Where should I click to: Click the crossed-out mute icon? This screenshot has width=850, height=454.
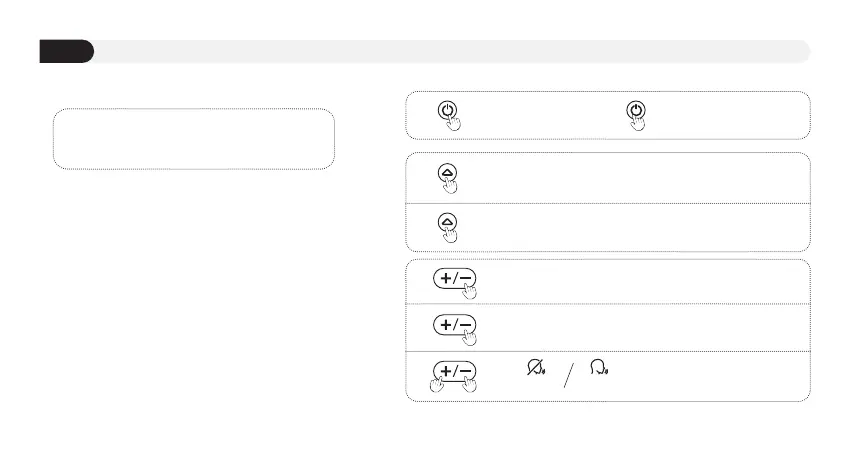[x=534, y=368]
